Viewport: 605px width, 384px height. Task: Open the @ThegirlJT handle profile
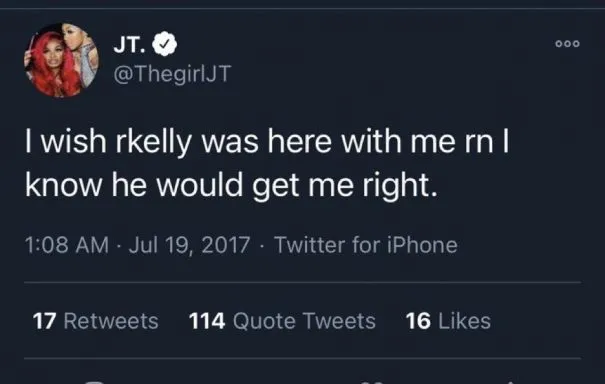[x=172, y=74]
